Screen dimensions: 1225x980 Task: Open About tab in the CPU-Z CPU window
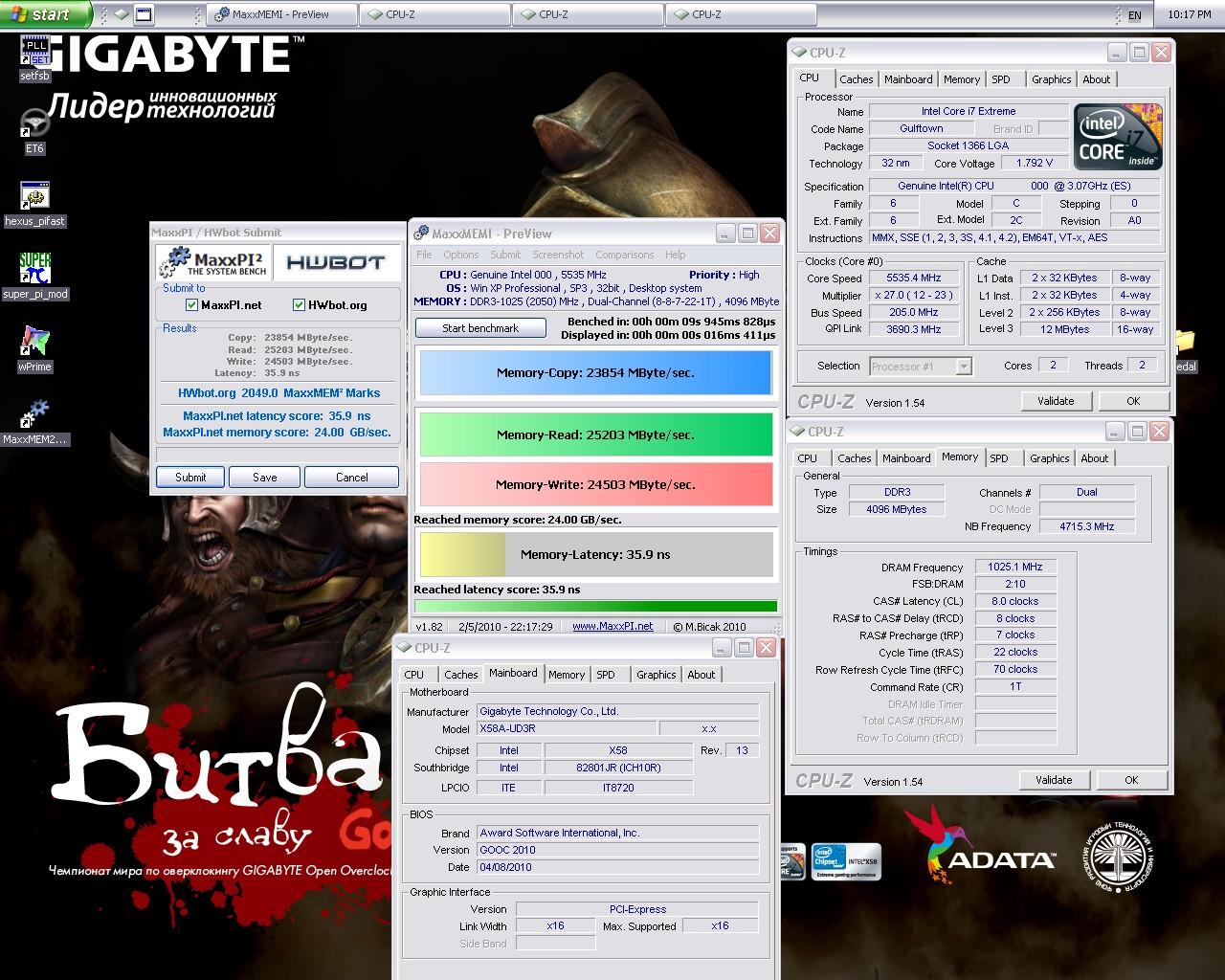[1096, 79]
